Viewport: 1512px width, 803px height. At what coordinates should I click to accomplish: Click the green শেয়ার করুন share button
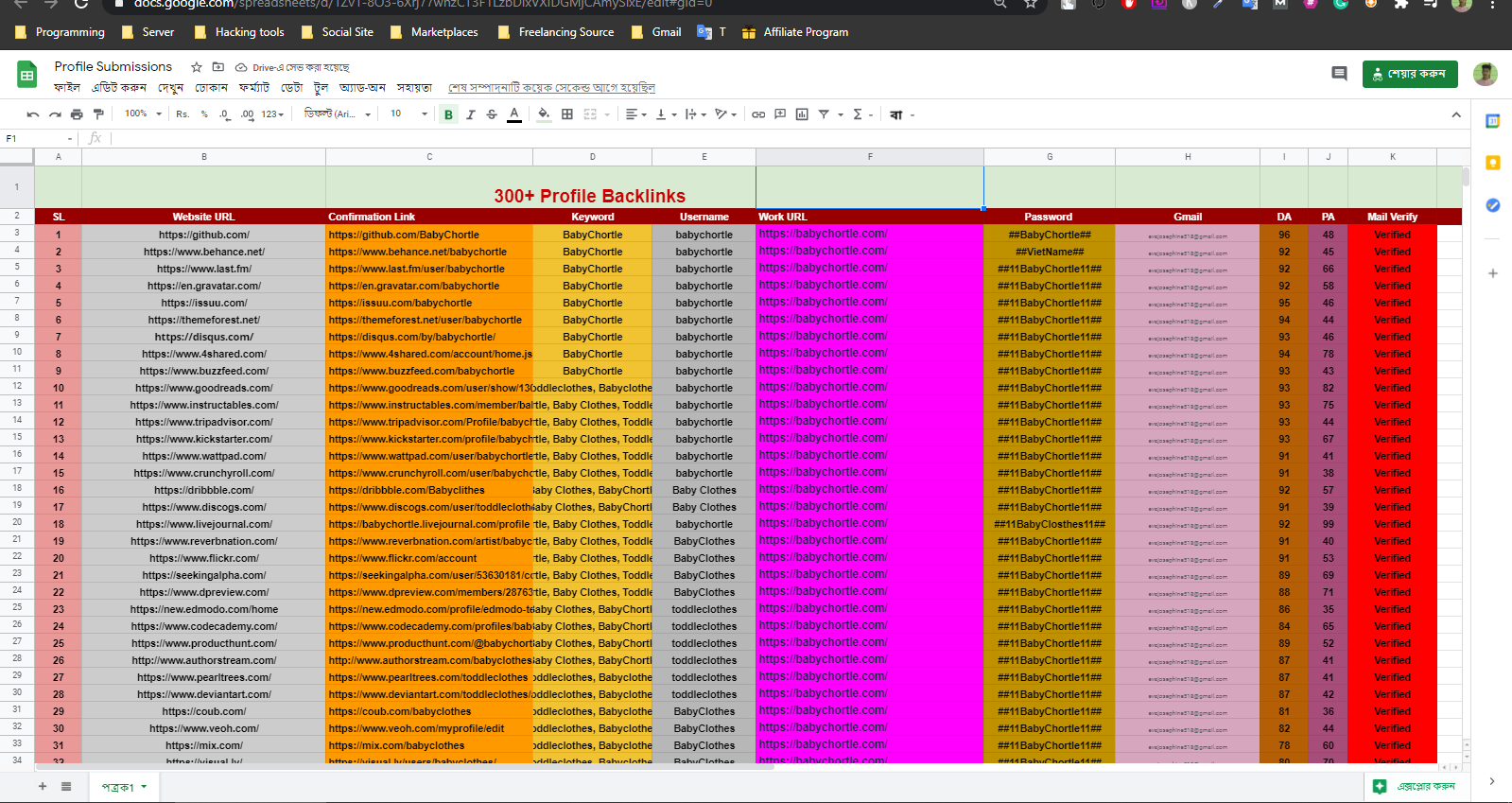coord(1409,74)
